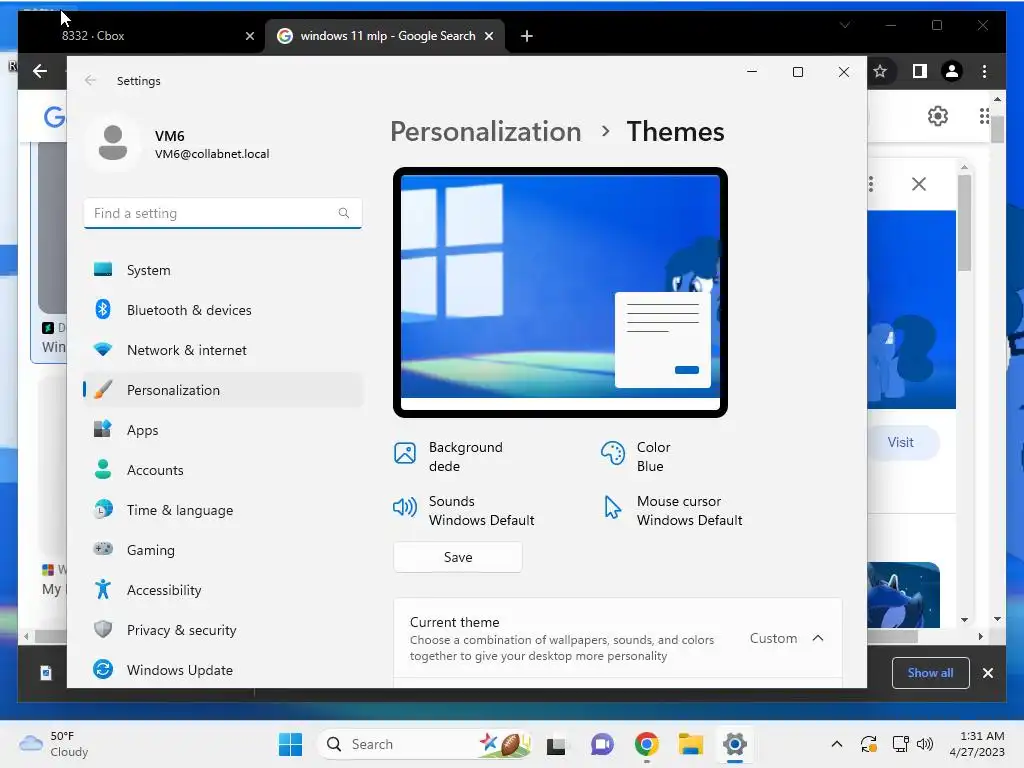Click Personalization in the breadcrumb
This screenshot has width=1024, height=768.
pos(486,132)
